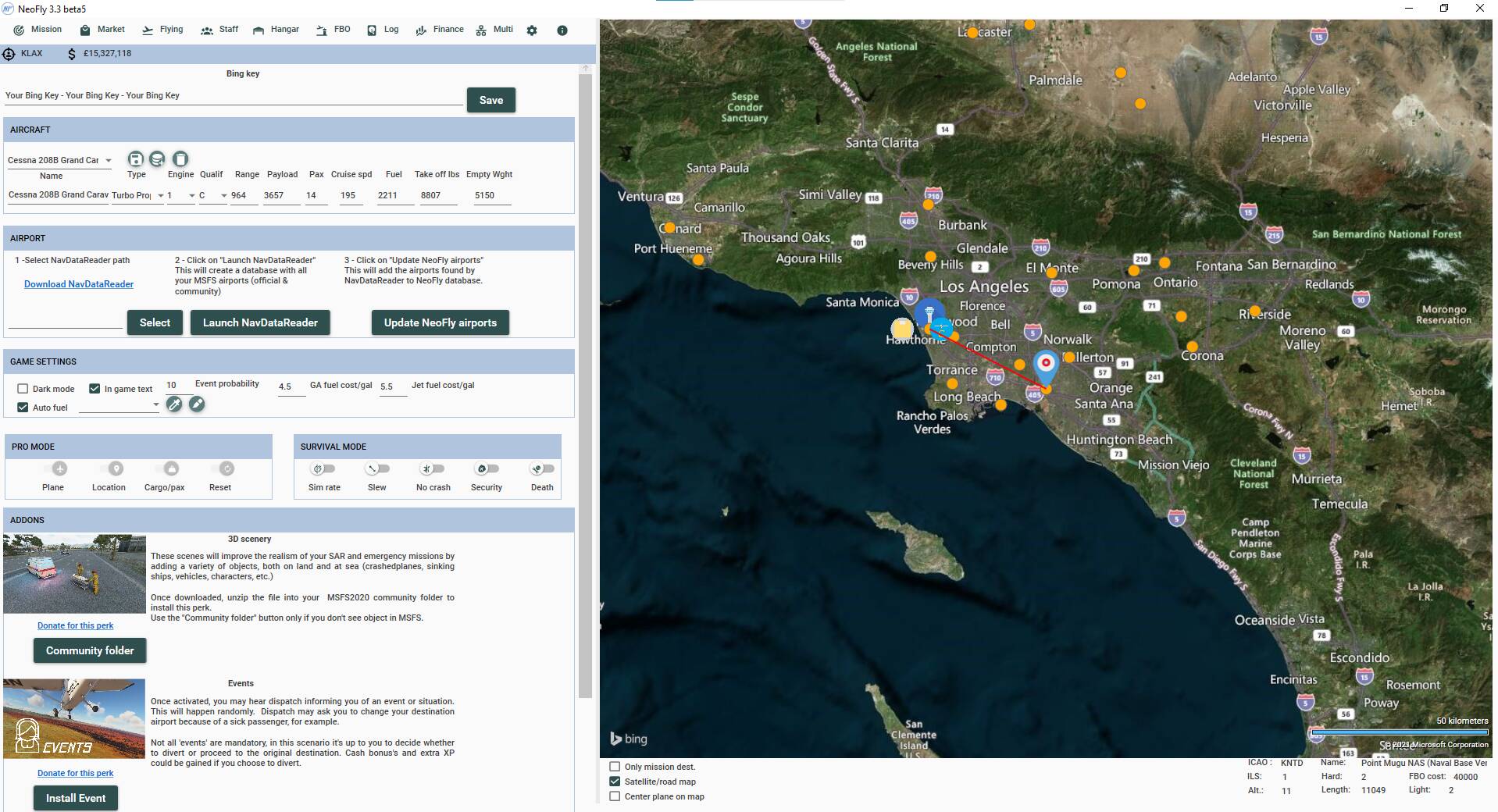Image resolution: width=1498 pixels, height=812 pixels.
Task: Open the Qualif C dropdown
Action: [212, 195]
